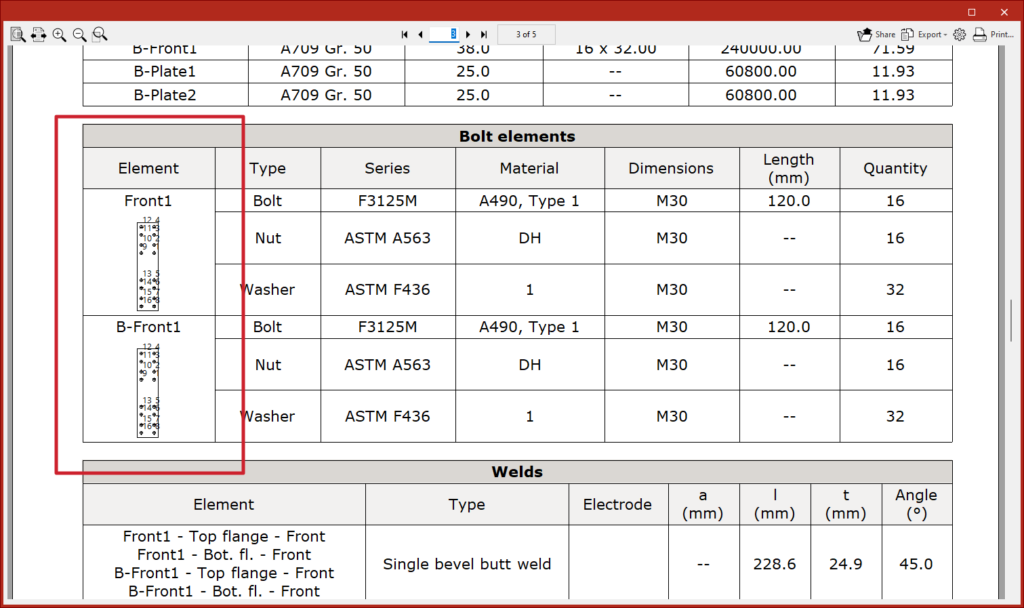
Task: Click the Front1 bolt layout thumbnail
Action: [x=148, y=264]
